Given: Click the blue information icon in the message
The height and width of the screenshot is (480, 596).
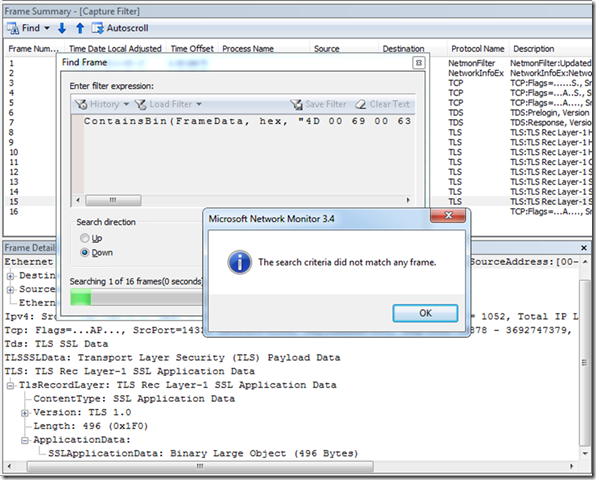Looking at the screenshot, I should click(239, 262).
